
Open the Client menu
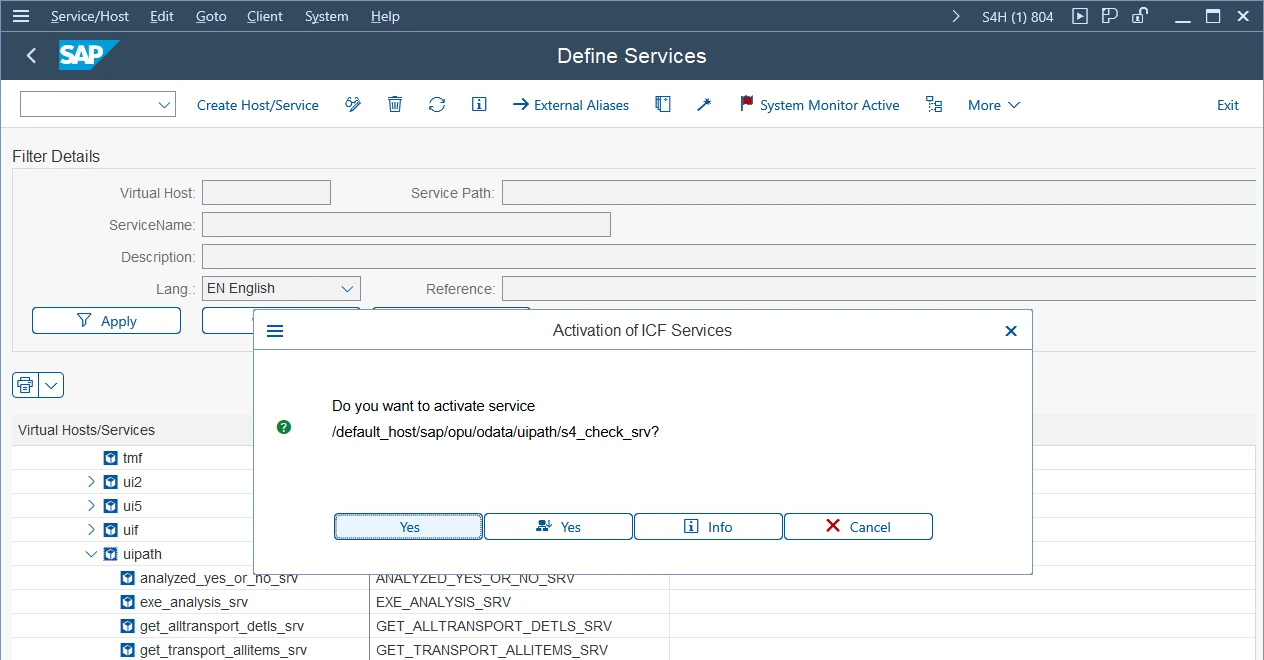(x=264, y=16)
